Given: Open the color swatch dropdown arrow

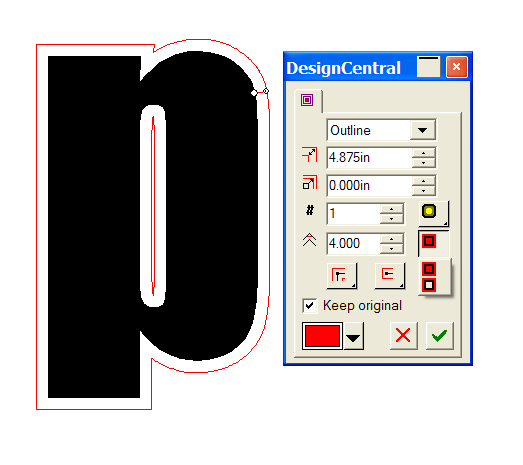Looking at the screenshot, I should (x=353, y=337).
